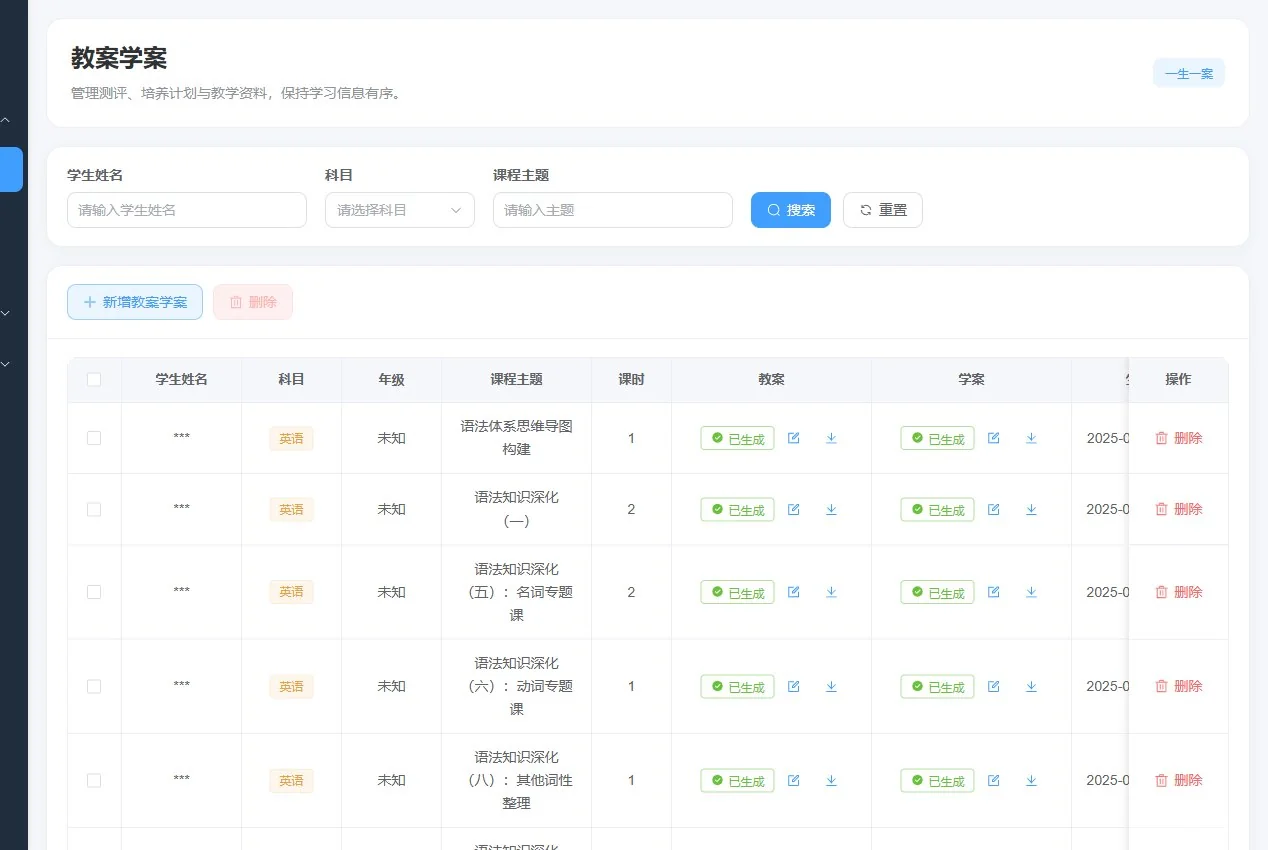This screenshot has width=1268, height=850.
Task: Download lesson plan for 其他词性整理 row
Action: click(831, 780)
